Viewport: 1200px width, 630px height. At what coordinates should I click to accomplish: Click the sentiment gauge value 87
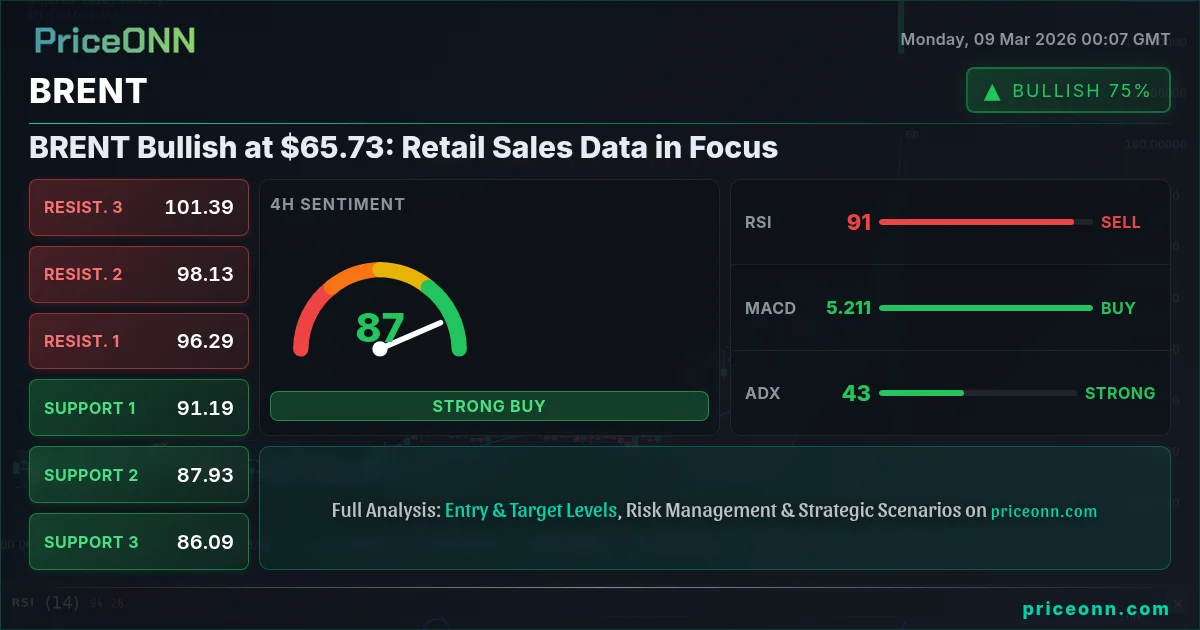coord(380,327)
